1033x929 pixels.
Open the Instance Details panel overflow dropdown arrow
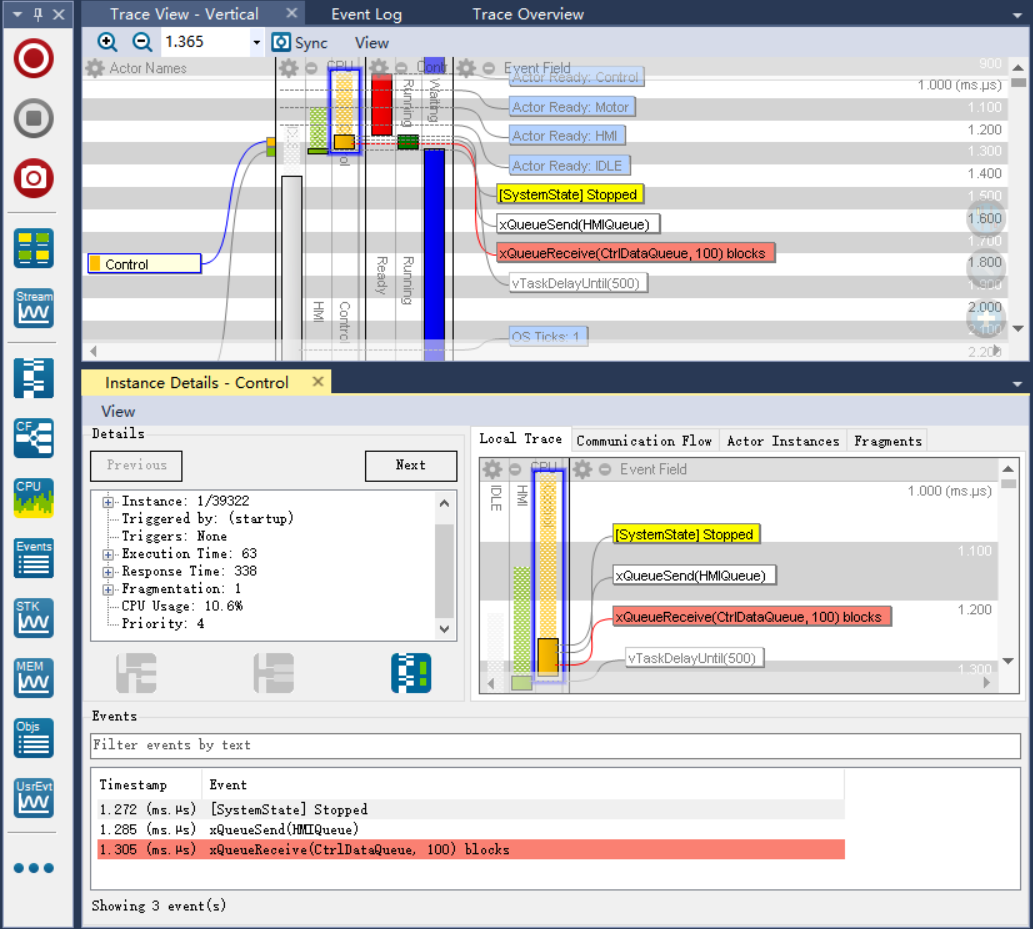(x=1017, y=383)
